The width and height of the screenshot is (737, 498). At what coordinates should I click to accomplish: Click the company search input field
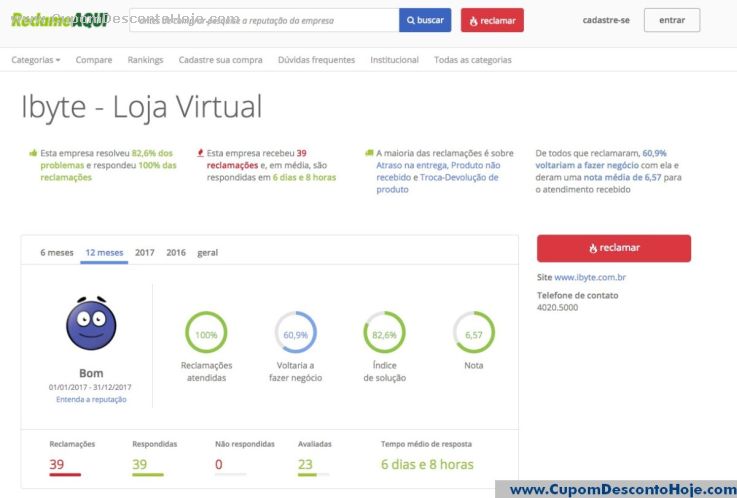pyautogui.click(x=264, y=20)
